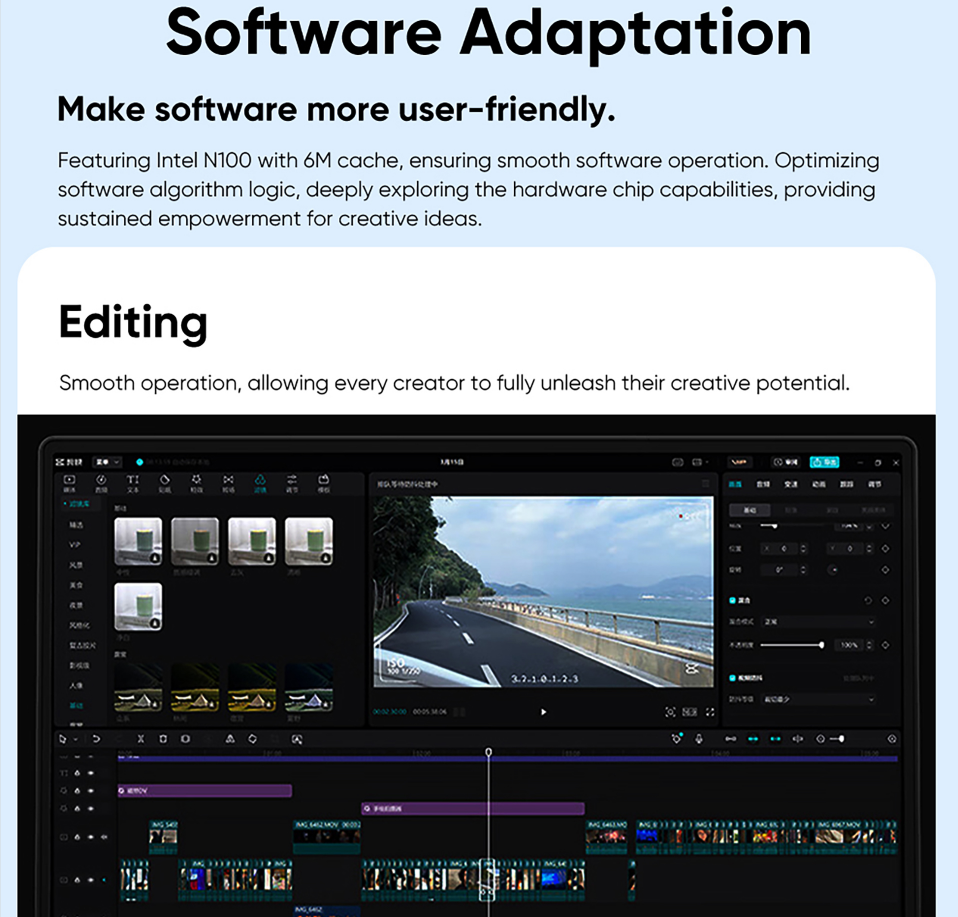Adjust the Rotation angle stepper

point(803,570)
